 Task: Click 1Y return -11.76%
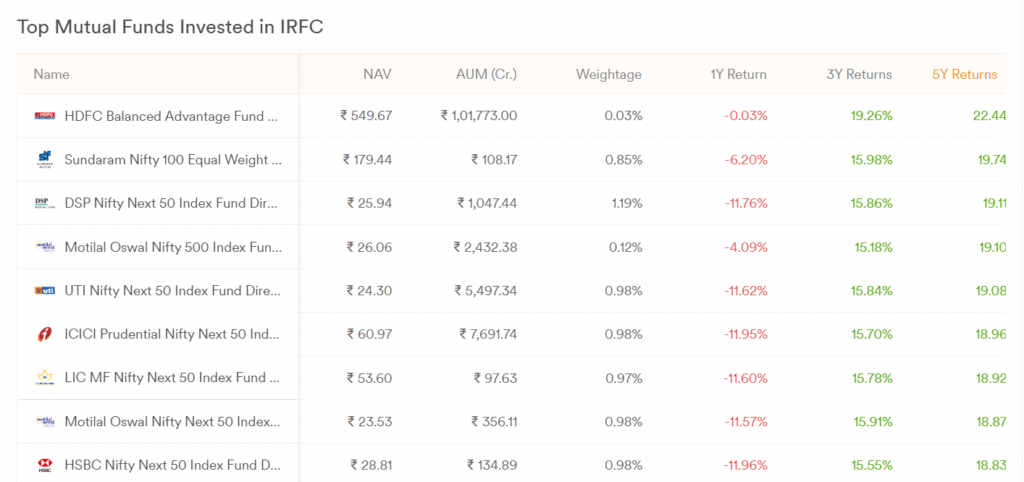click(x=745, y=204)
